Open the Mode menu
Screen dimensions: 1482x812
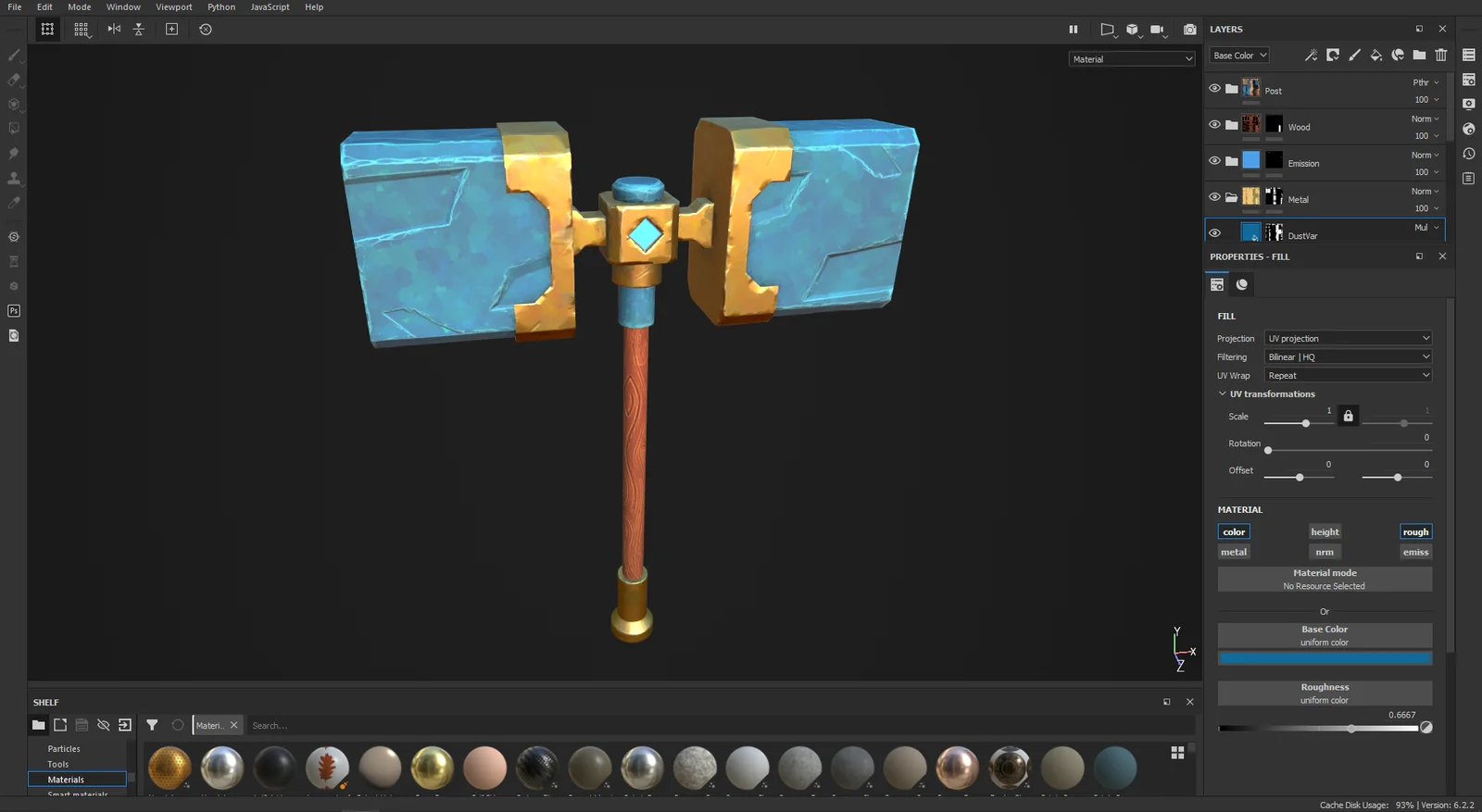coord(80,6)
